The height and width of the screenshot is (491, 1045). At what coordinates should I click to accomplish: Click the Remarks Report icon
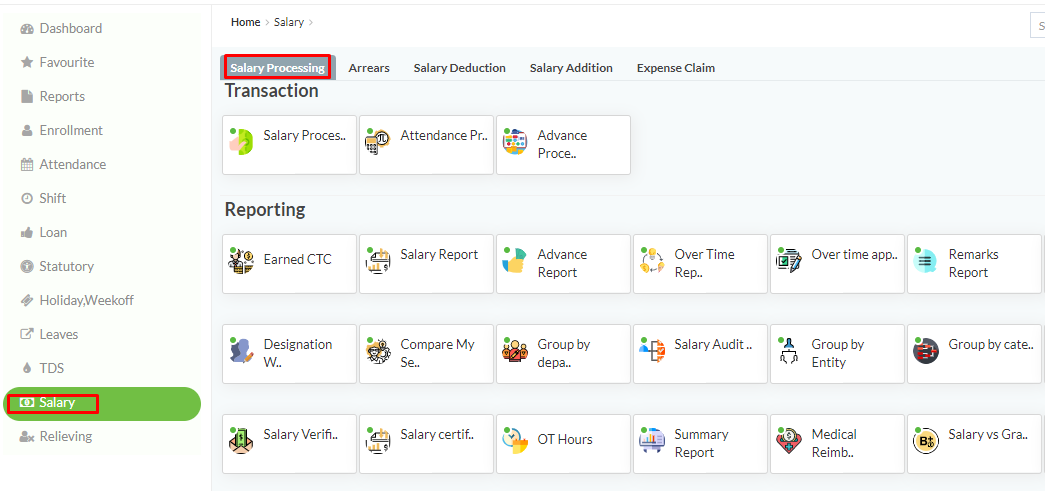point(926,260)
